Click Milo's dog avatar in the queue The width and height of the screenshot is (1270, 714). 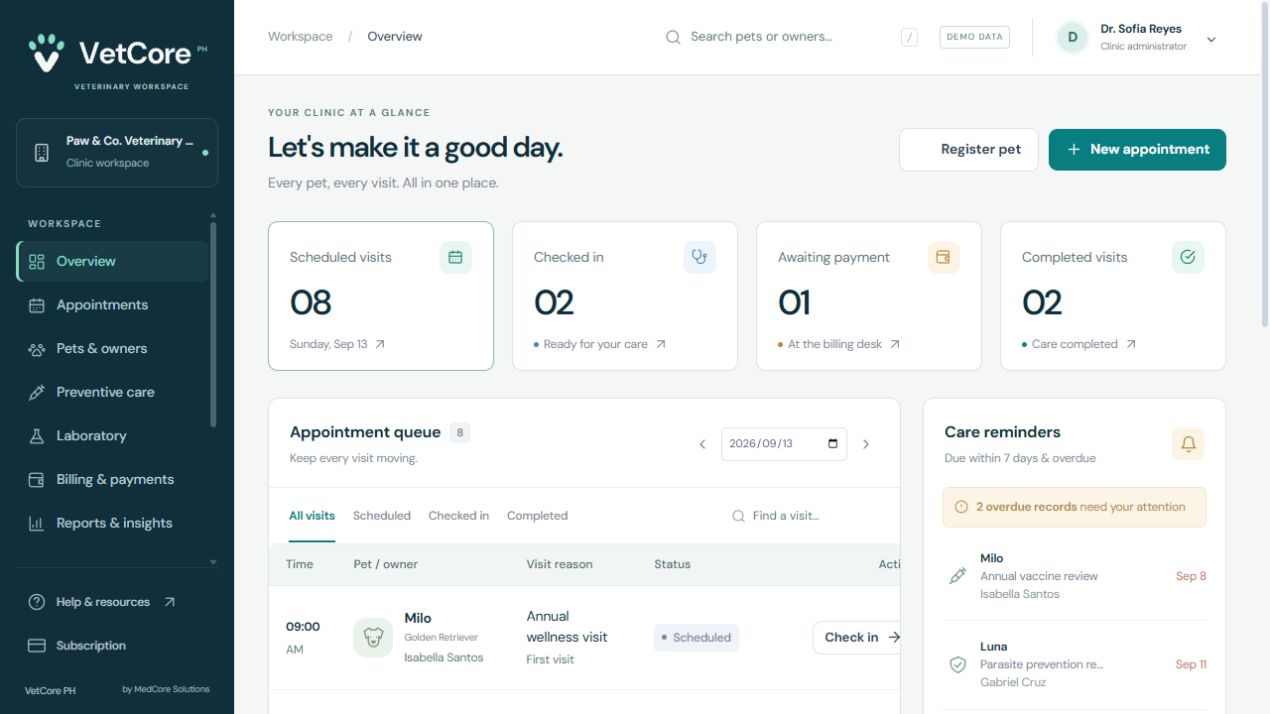click(373, 637)
